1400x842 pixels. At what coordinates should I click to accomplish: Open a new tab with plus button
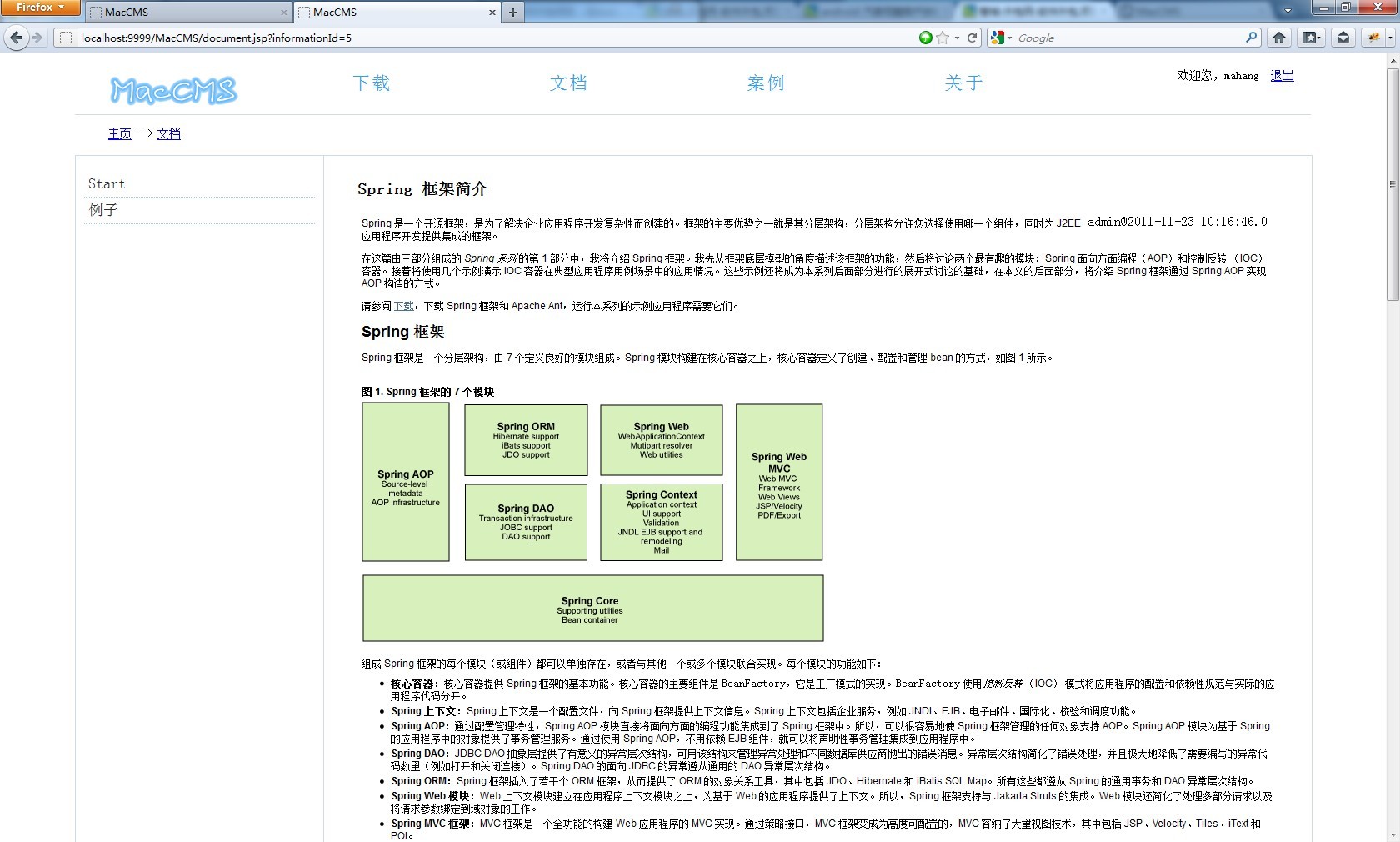(x=513, y=13)
